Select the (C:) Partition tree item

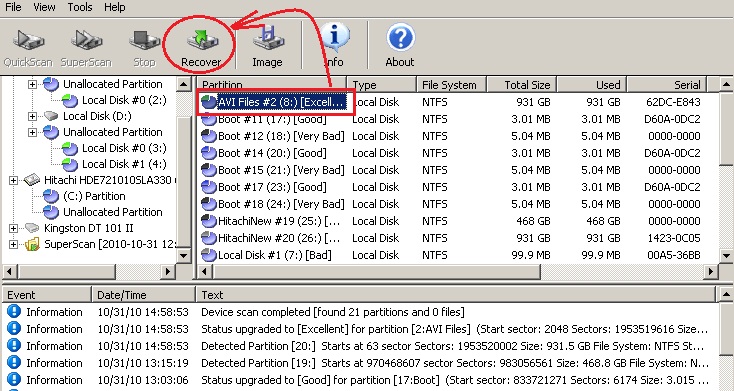94,196
